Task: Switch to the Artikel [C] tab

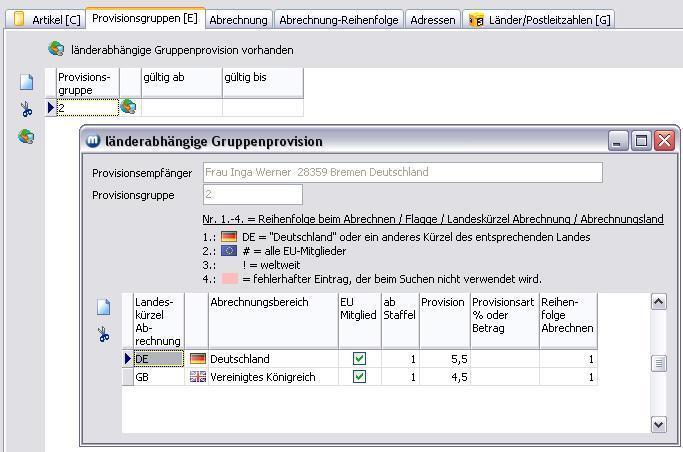Action: pyautogui.click(x=46, y=19)
